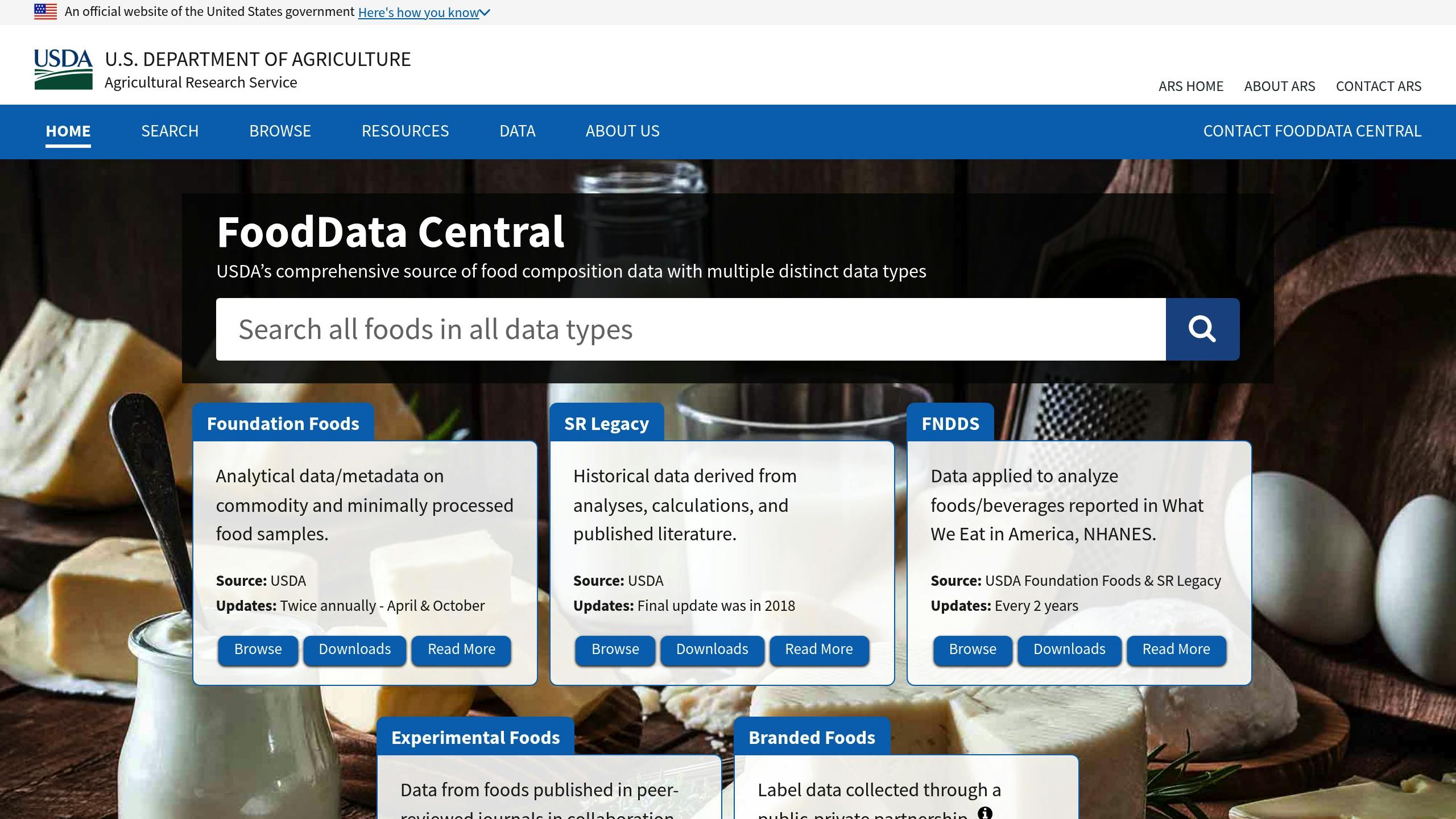The width and height of the screenshot is (1456, 819).
Task: Open the ABOUT US nav item
Action: click(x=623, y=131)
